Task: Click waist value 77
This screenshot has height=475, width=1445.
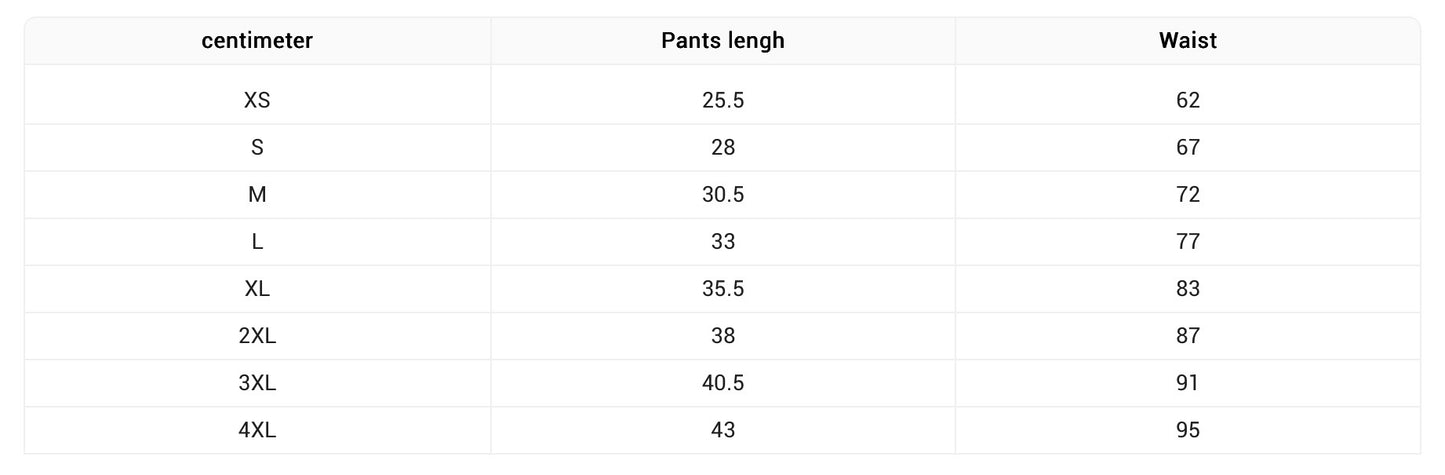Action: [x=1187, y=242]
